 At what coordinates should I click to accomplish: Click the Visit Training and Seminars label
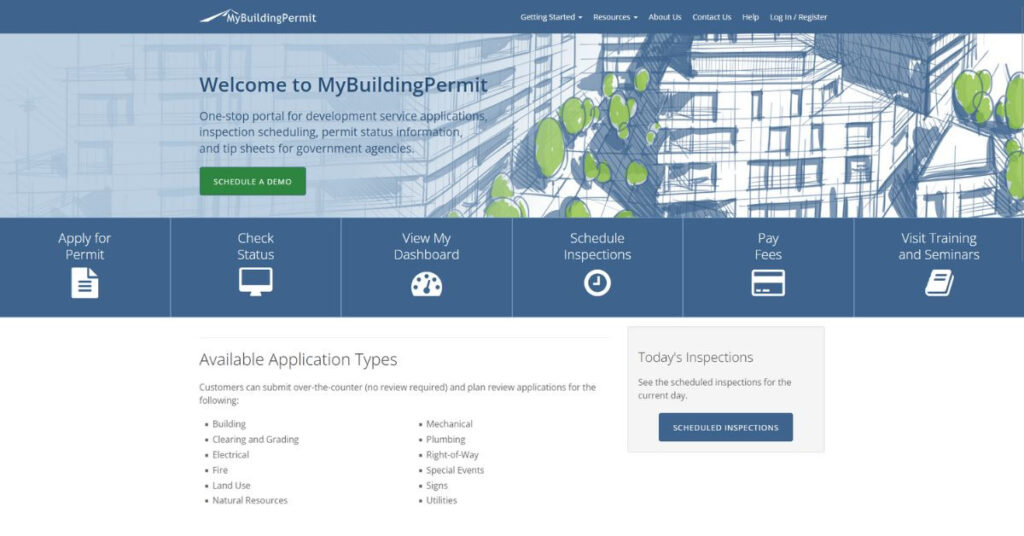(x=939, y=246)
